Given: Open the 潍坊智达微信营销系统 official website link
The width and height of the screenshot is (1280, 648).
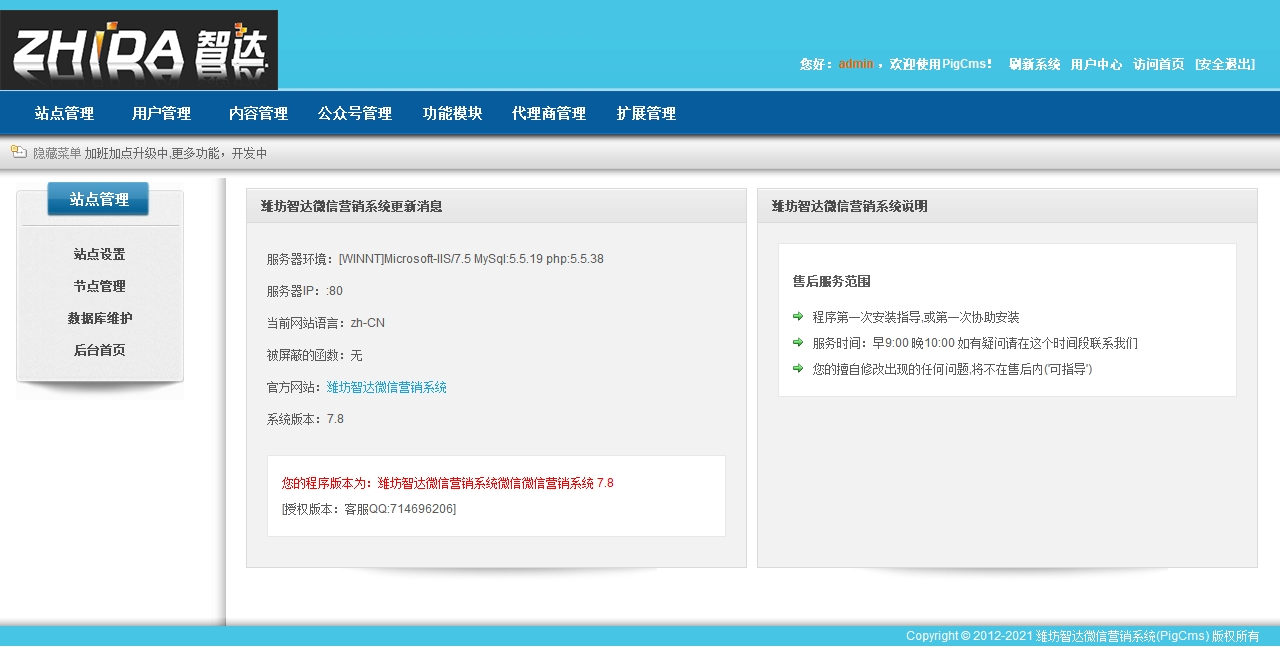Looking at the screenshot, I should pos(386,387).
